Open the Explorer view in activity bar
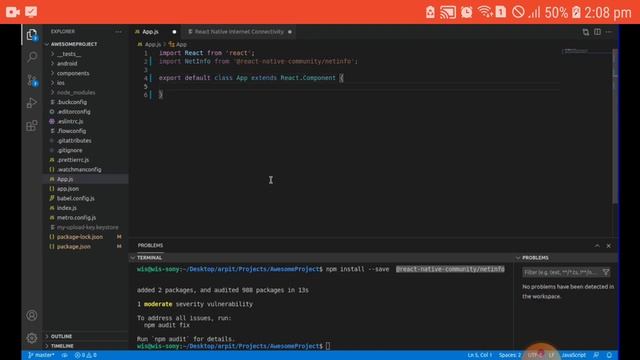Viewport: 640px width, 360px height. [32, 35]
